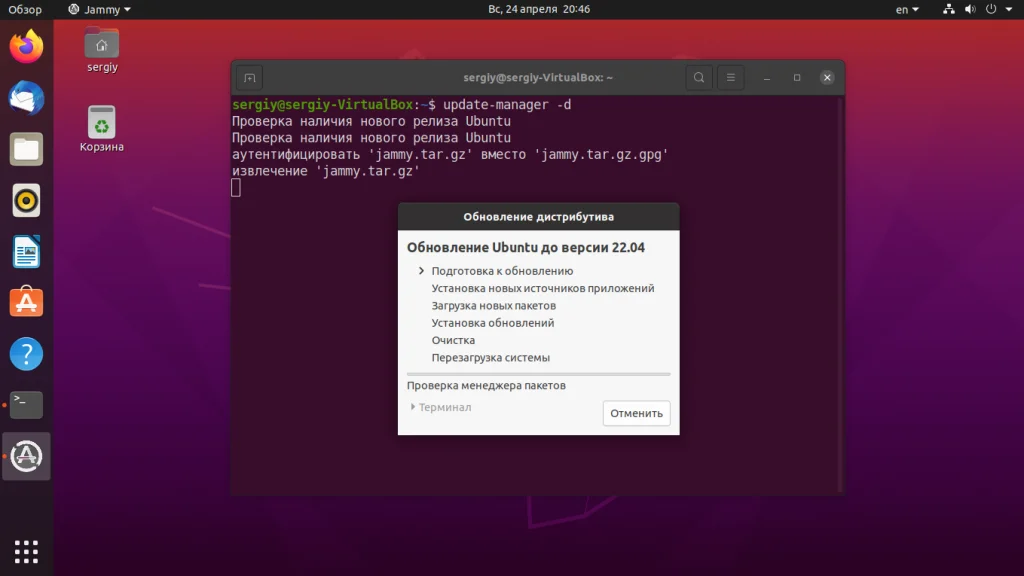The image size is (1024, 576).
Task: Open the search icon in the terminal titlebar
Action: (x=699, y=76)
